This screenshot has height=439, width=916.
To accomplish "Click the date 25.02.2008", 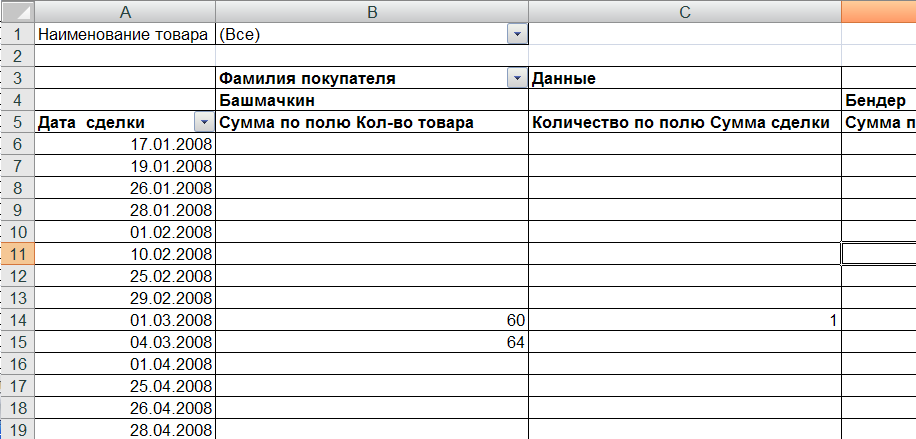I will [x=126, y=276].
